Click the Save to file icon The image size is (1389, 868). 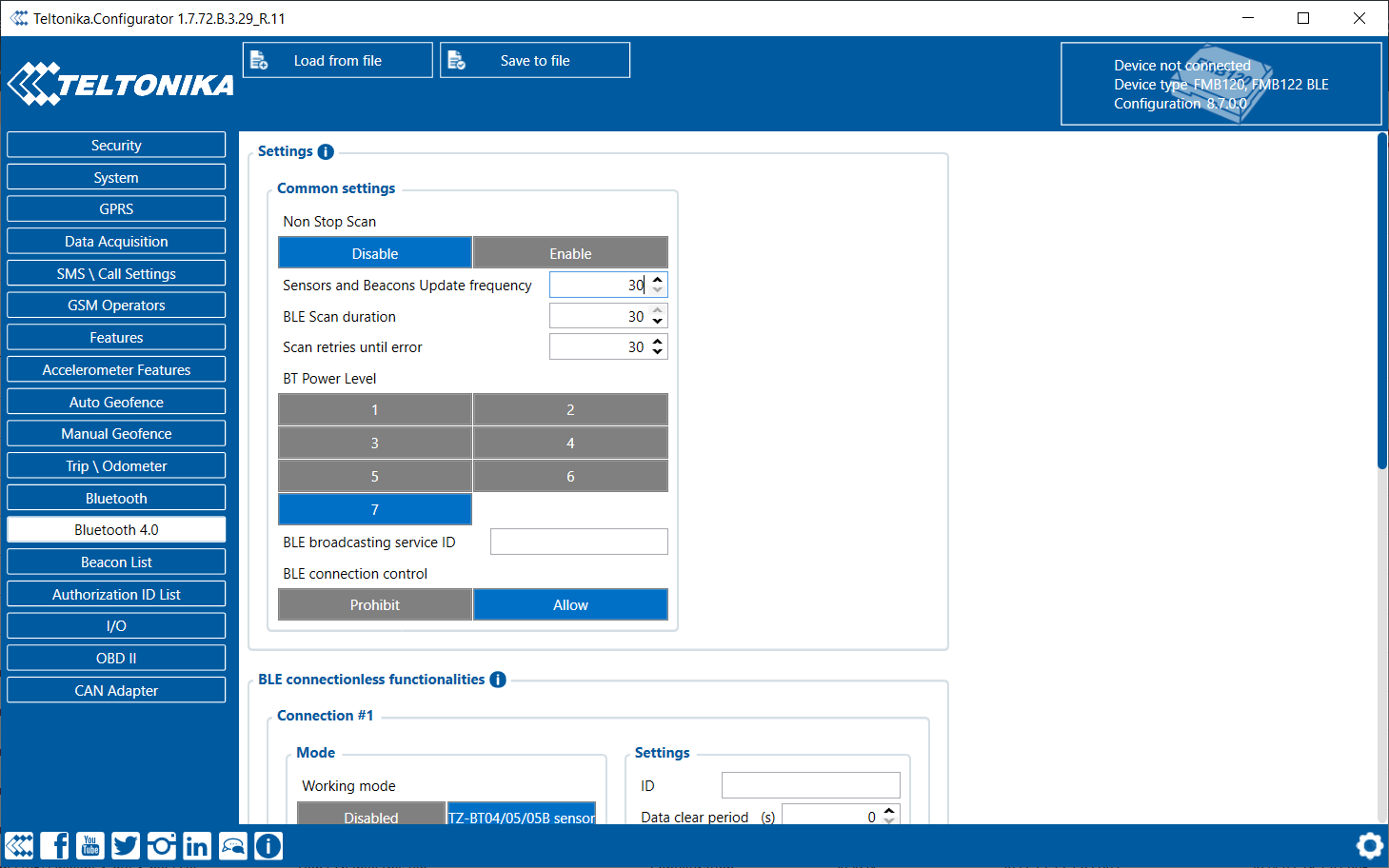point(457,61)
